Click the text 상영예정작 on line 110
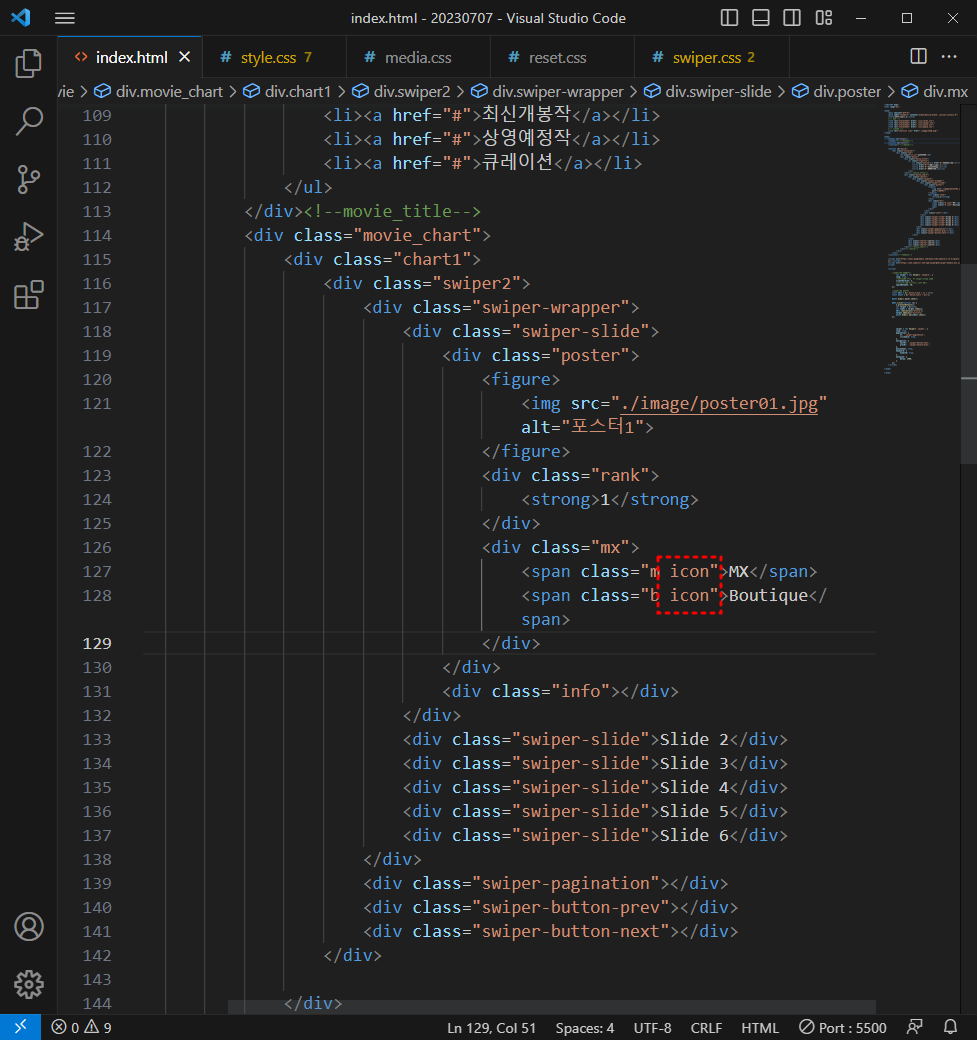 click(x=526, y=138)
